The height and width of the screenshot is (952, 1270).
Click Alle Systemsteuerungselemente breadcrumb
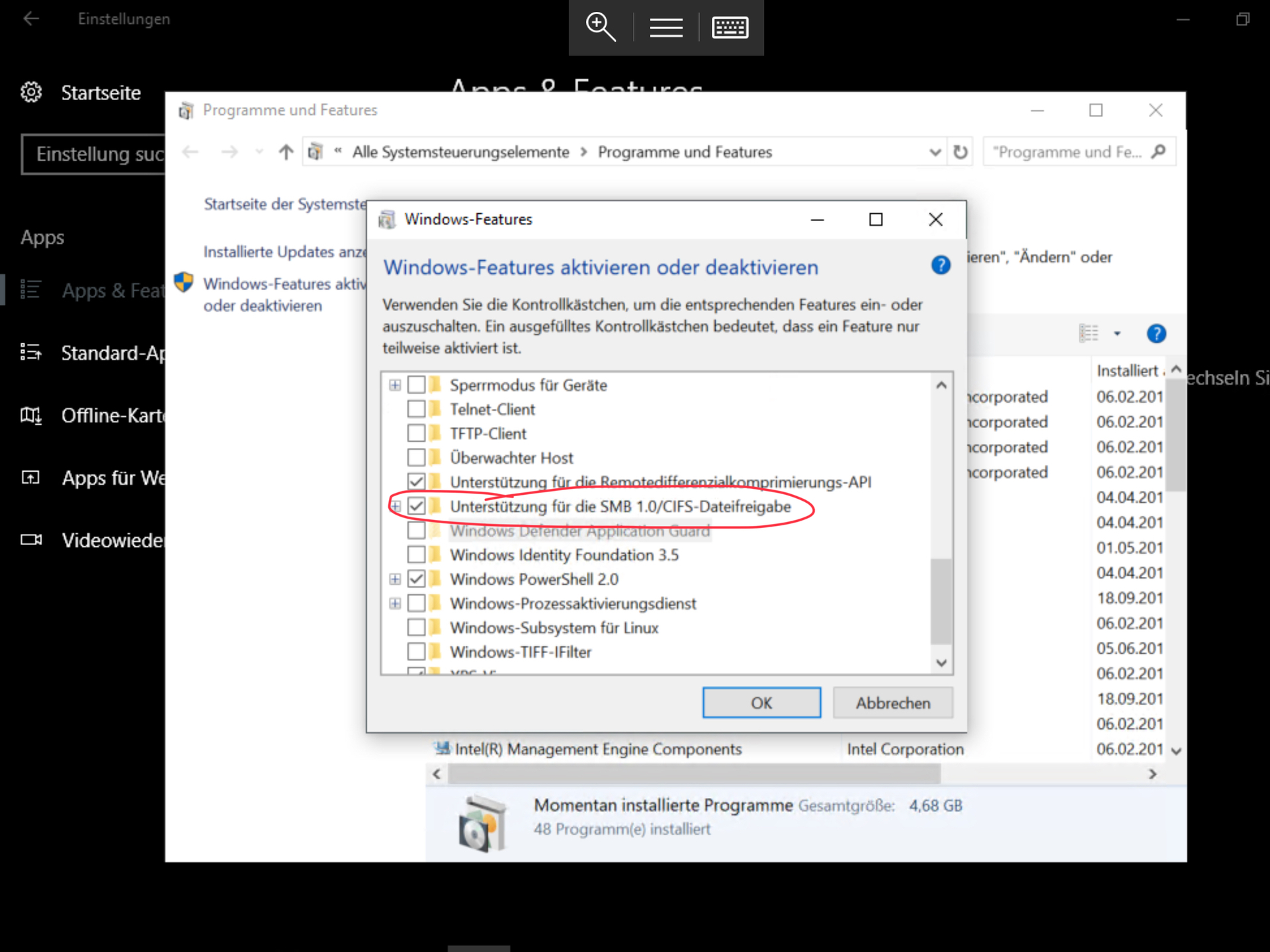pos(460,152)
